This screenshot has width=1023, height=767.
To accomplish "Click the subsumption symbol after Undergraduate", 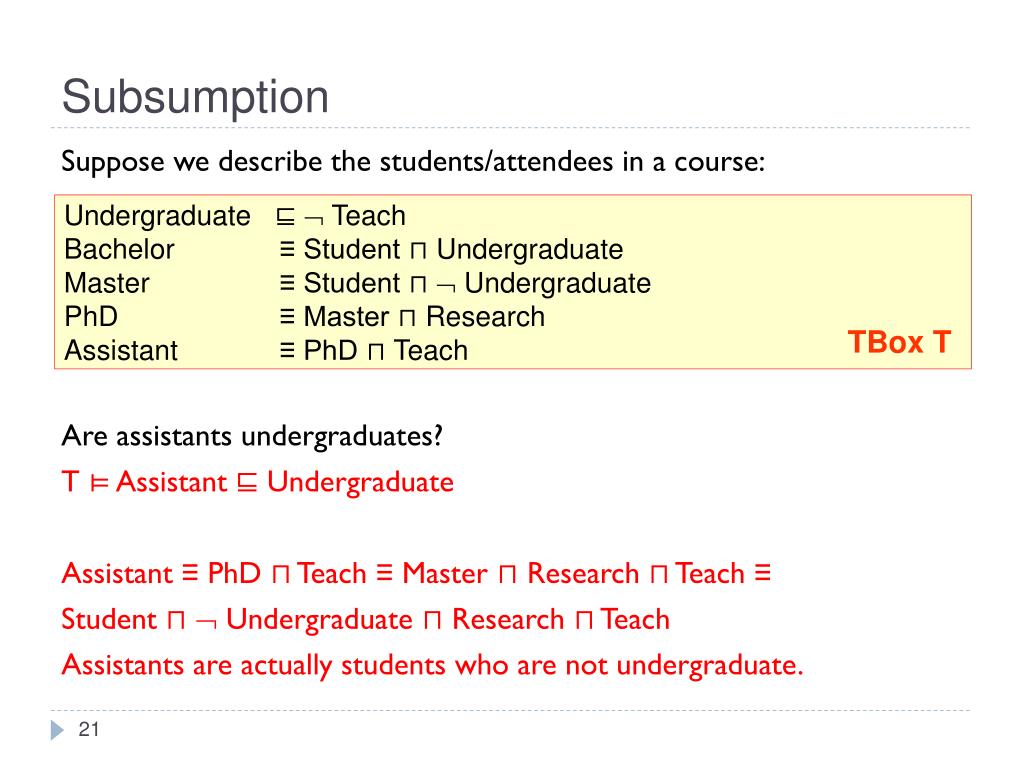I will click(285, 217).
